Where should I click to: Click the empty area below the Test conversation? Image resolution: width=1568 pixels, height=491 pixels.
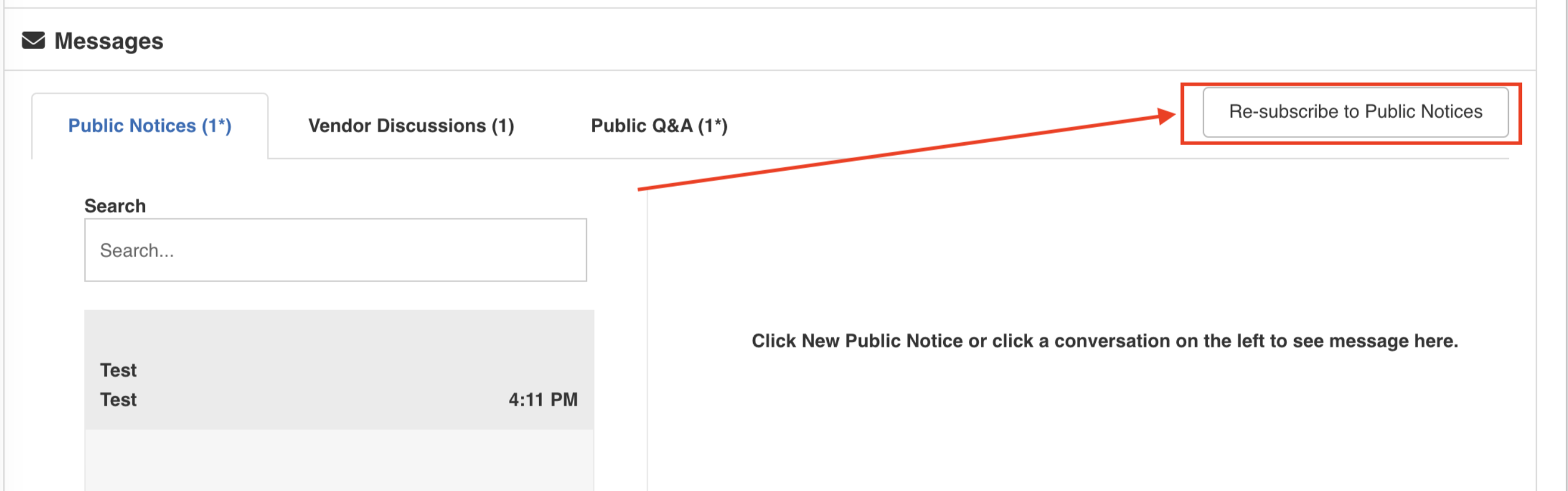tap(339, 460)
